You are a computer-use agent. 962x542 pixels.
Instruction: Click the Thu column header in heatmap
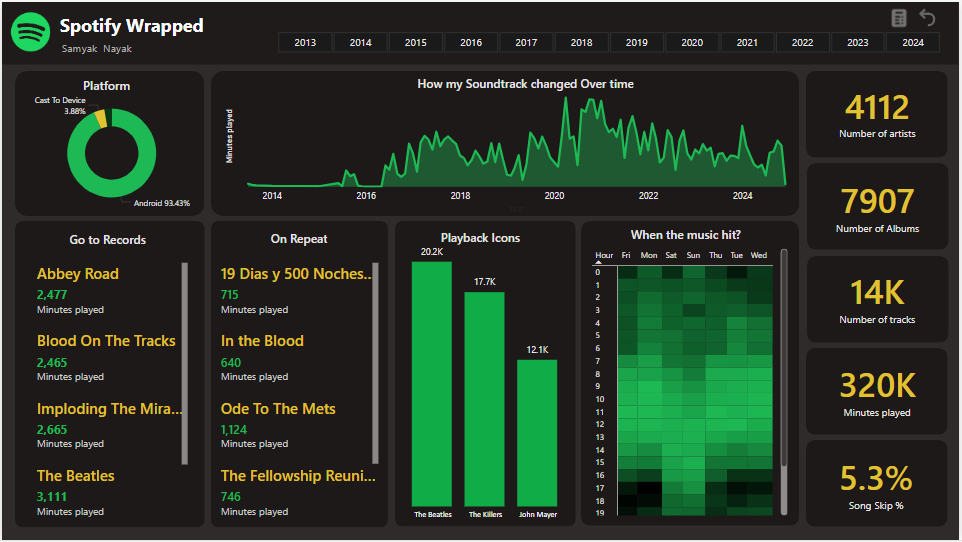click(715, 255)
